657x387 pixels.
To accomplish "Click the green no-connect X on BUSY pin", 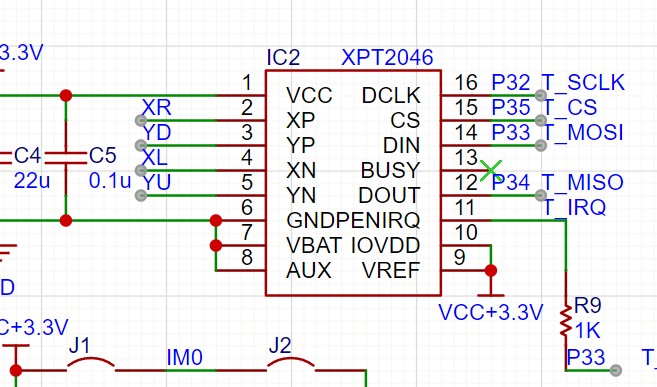I will click(x=490, y=170).
